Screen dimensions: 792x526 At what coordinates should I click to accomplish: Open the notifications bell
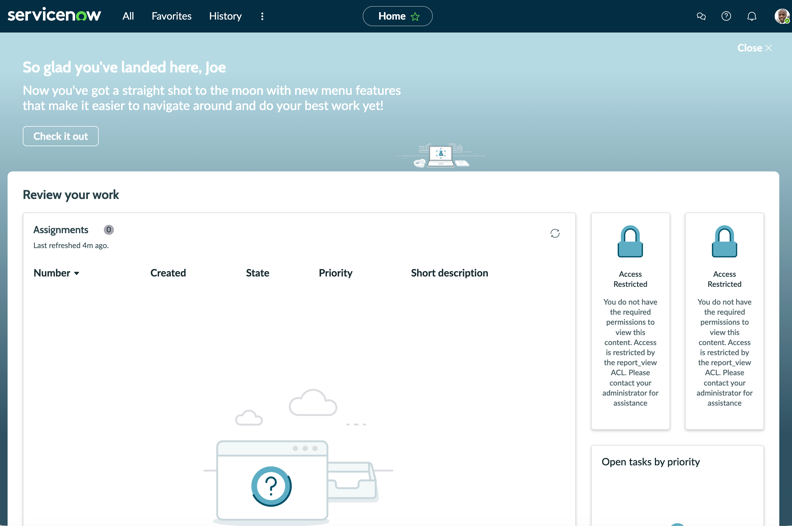point(752,16)
